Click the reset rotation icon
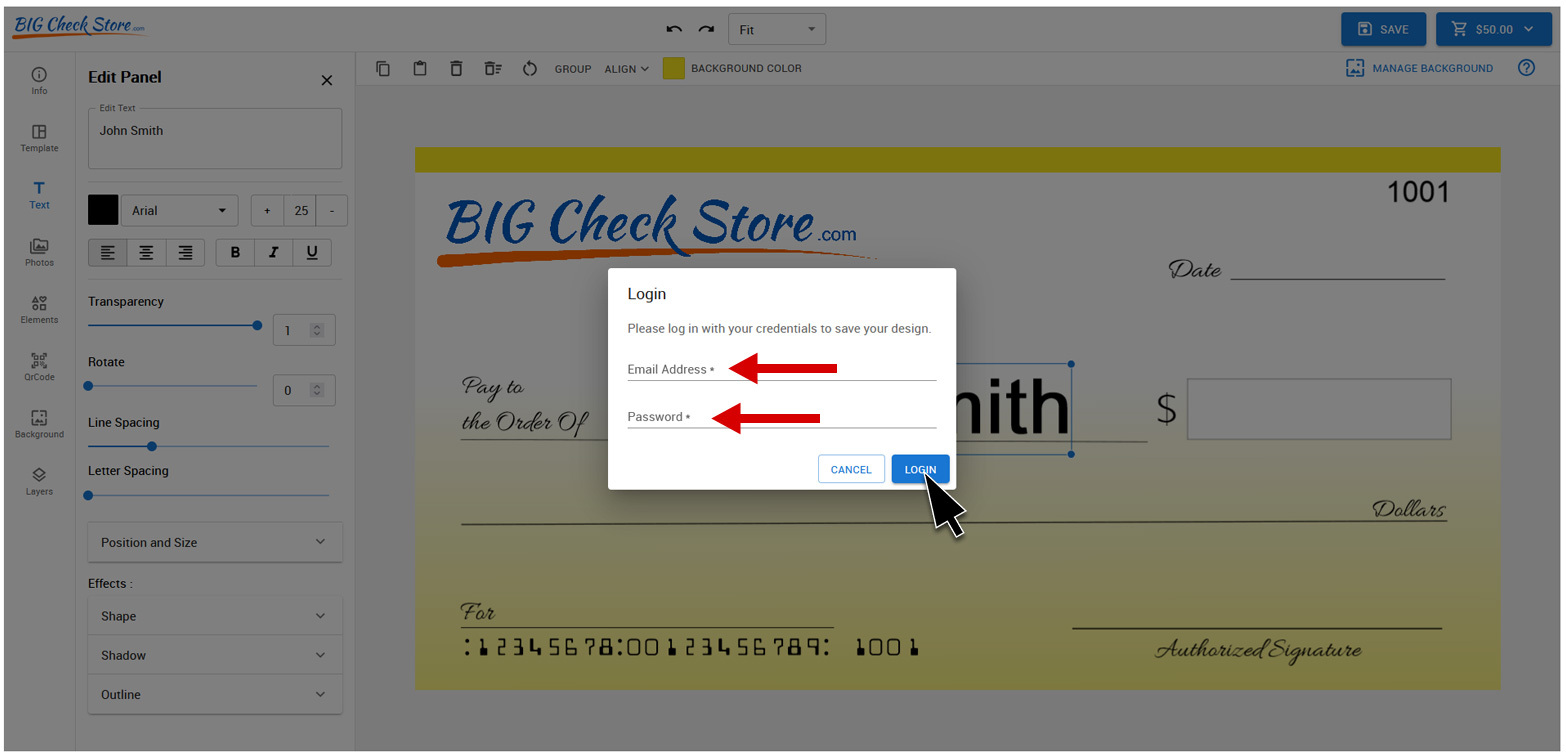Screen dimensions: 1566x756 pos(530,69)
